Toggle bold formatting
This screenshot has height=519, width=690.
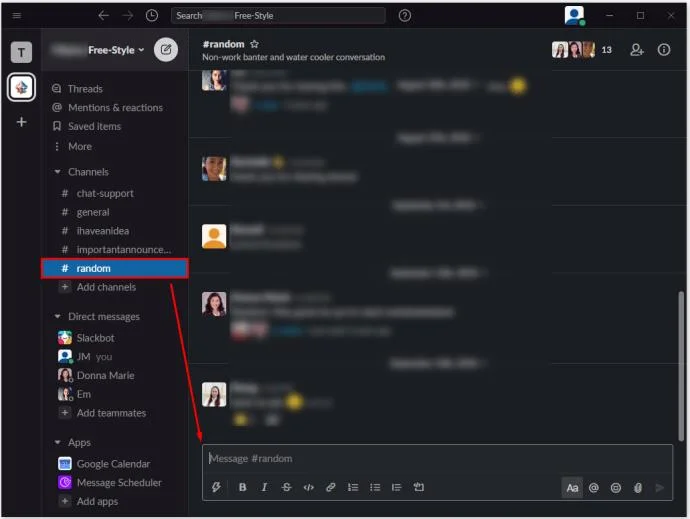242,487
